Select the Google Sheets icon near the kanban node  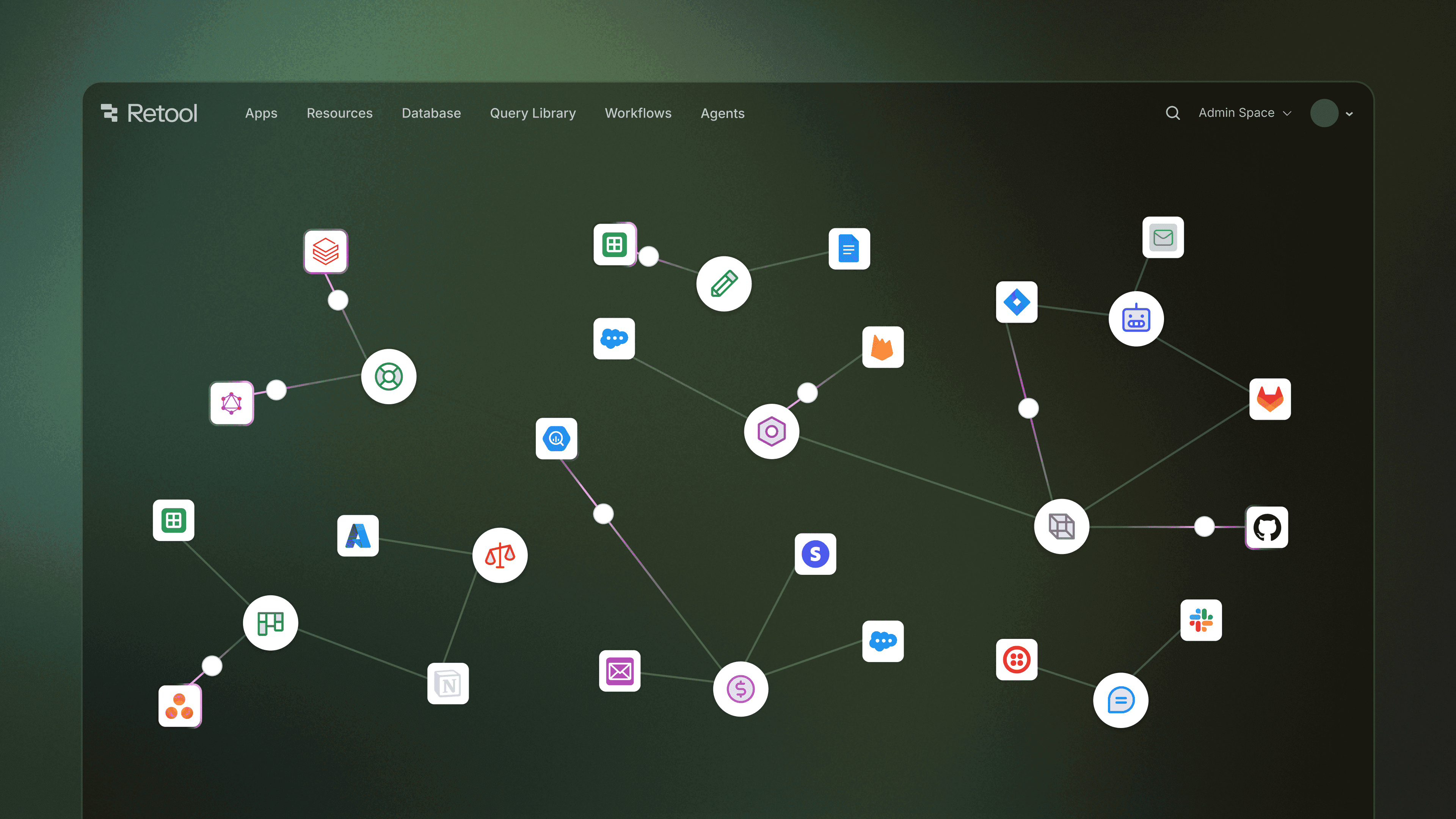pos(174,520)
